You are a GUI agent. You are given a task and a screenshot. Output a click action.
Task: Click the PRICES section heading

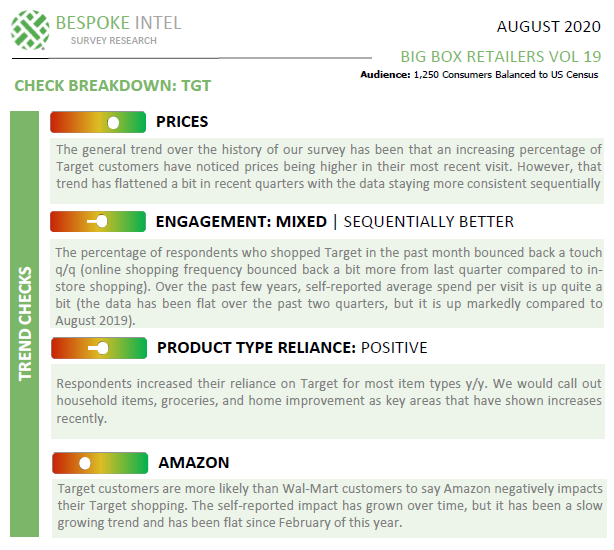[x=182, y=122]
